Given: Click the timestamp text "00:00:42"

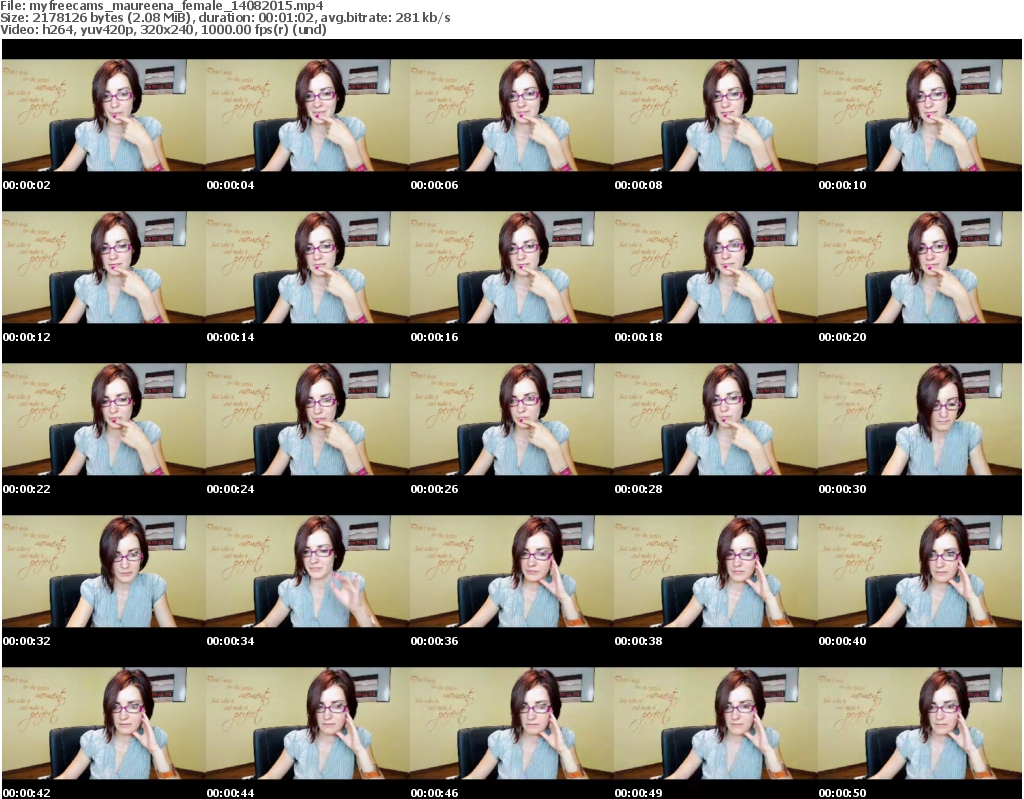Looking at the screenshot, I should coord(27,793).
